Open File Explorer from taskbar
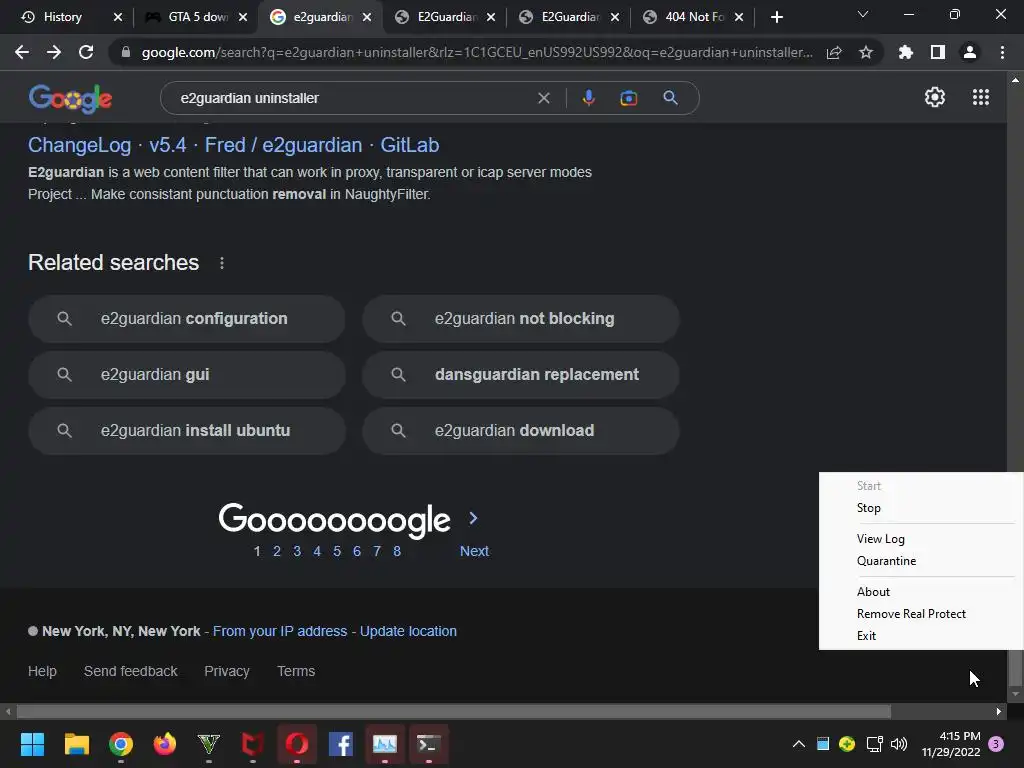Screen dimensions: 1024x768 (x=76, y=744)
